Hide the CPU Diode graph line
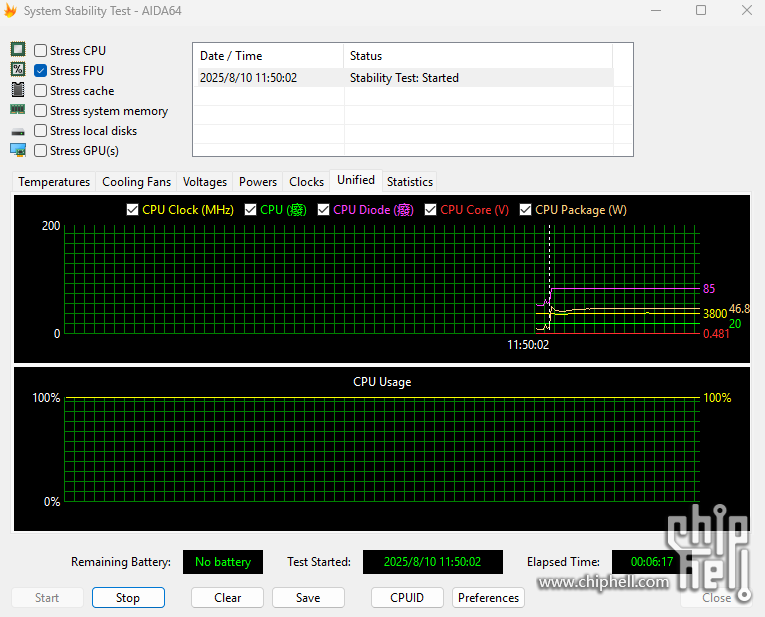 coord(323,210)
